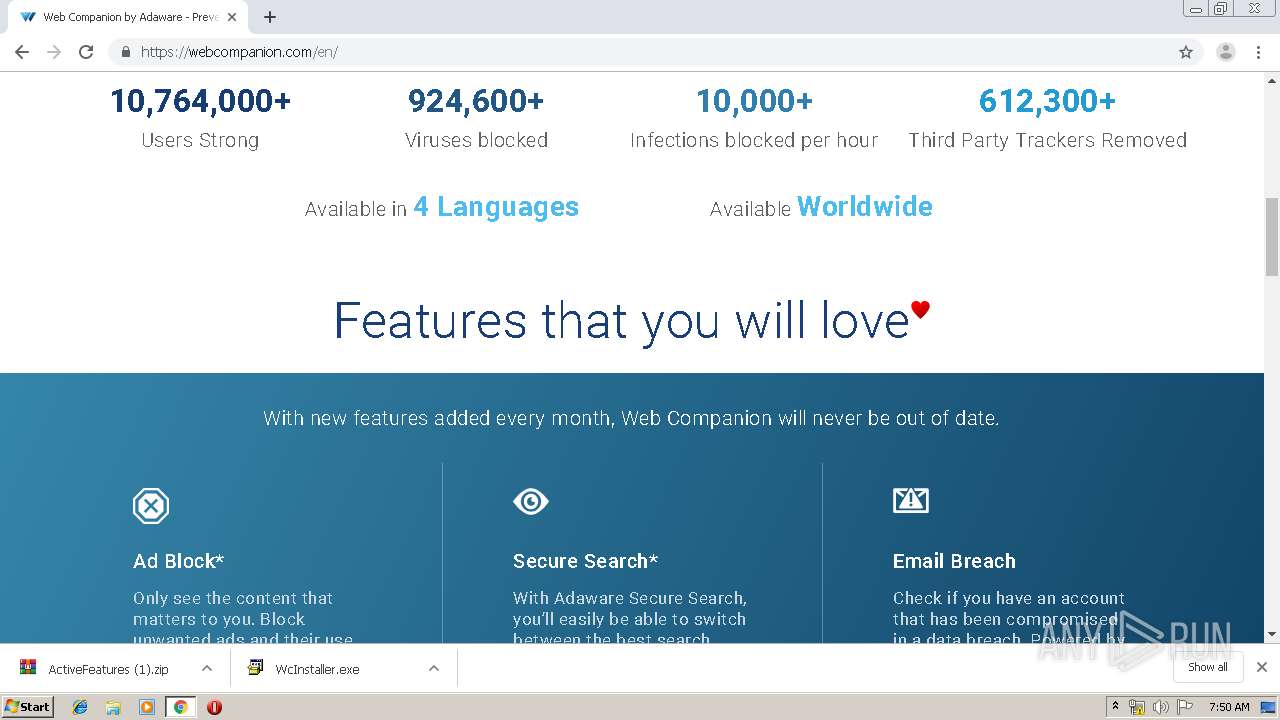
Task: Open Windows Explorer from taskbar
Action: coord(113,707)
